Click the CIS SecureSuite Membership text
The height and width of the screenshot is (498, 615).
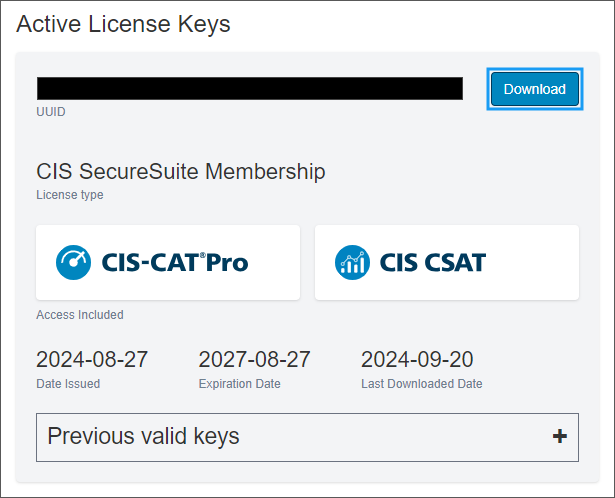click(180, 171)
